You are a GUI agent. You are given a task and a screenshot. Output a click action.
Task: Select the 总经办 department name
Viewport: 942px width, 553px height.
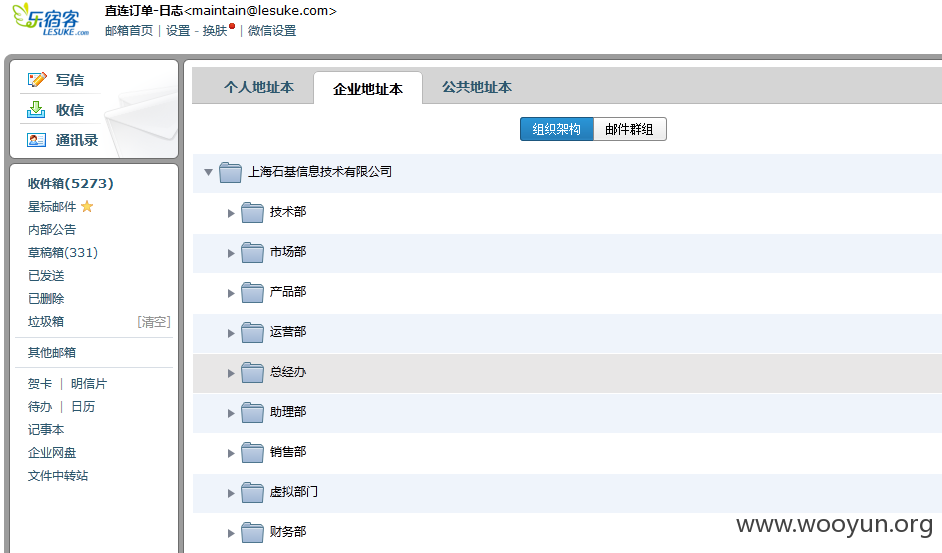pos(288,372)
